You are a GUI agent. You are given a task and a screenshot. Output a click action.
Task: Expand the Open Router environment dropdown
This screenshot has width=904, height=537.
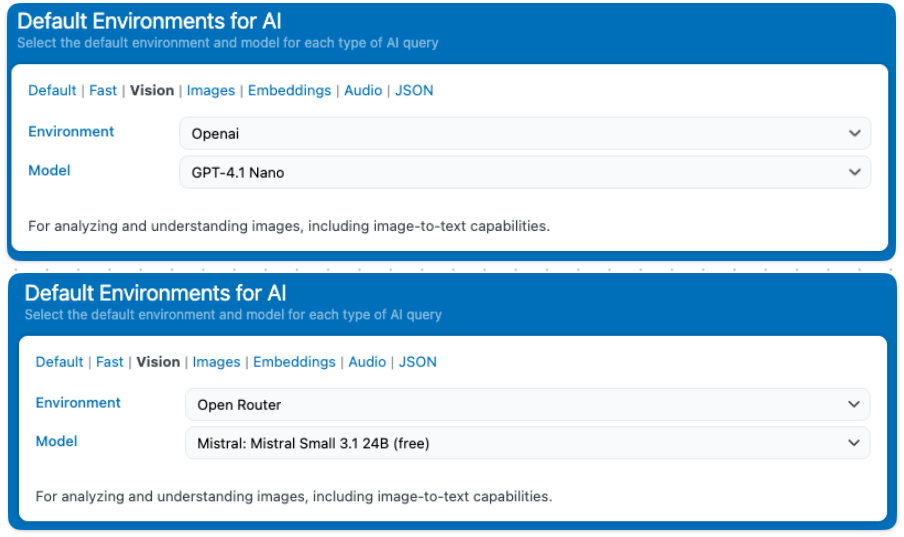click(x=526, y=404)
